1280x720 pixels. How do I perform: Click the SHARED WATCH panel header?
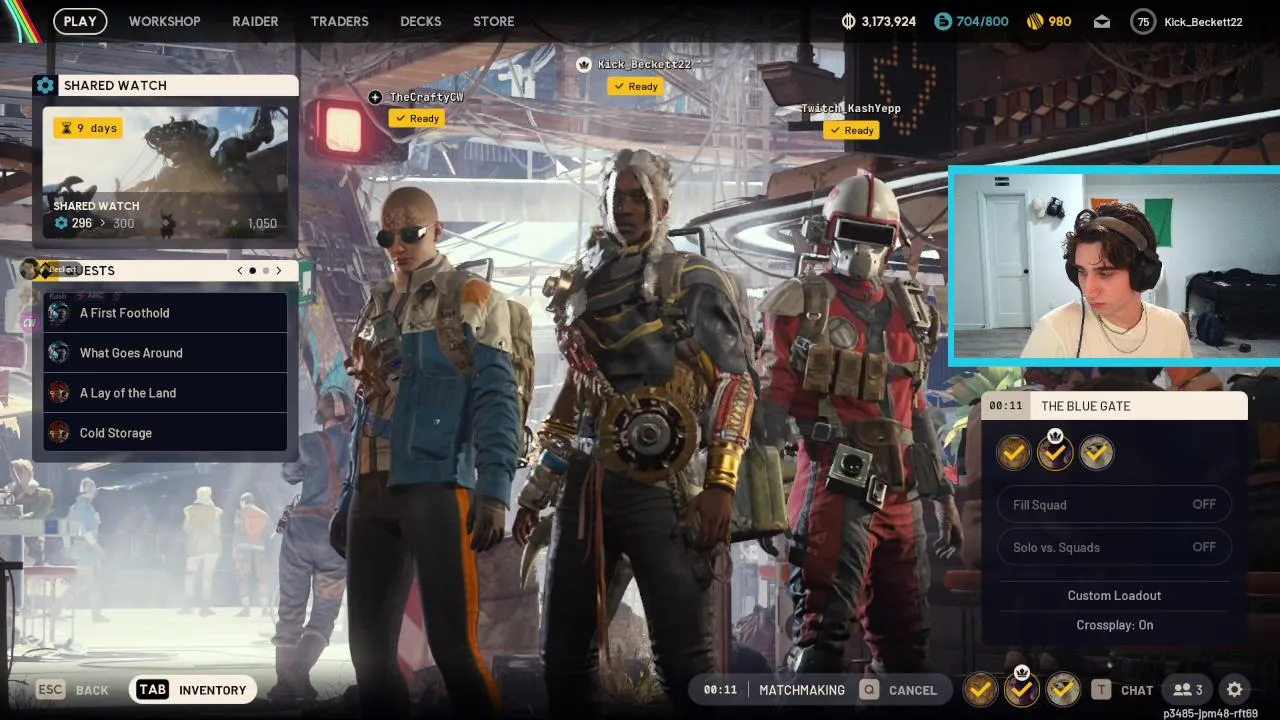click(x=166, y=85)
